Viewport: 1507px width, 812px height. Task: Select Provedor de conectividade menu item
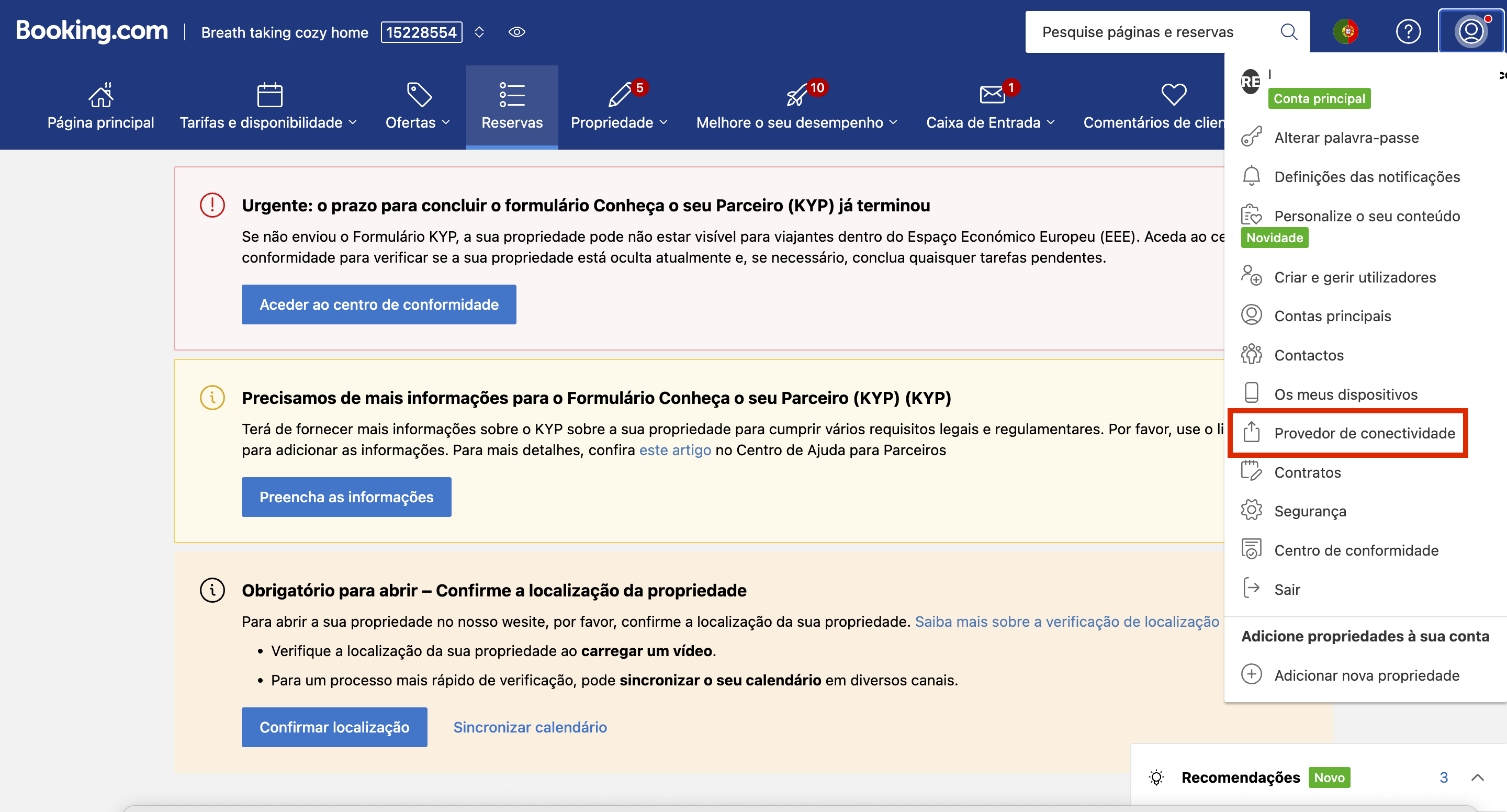[1364, 434]
